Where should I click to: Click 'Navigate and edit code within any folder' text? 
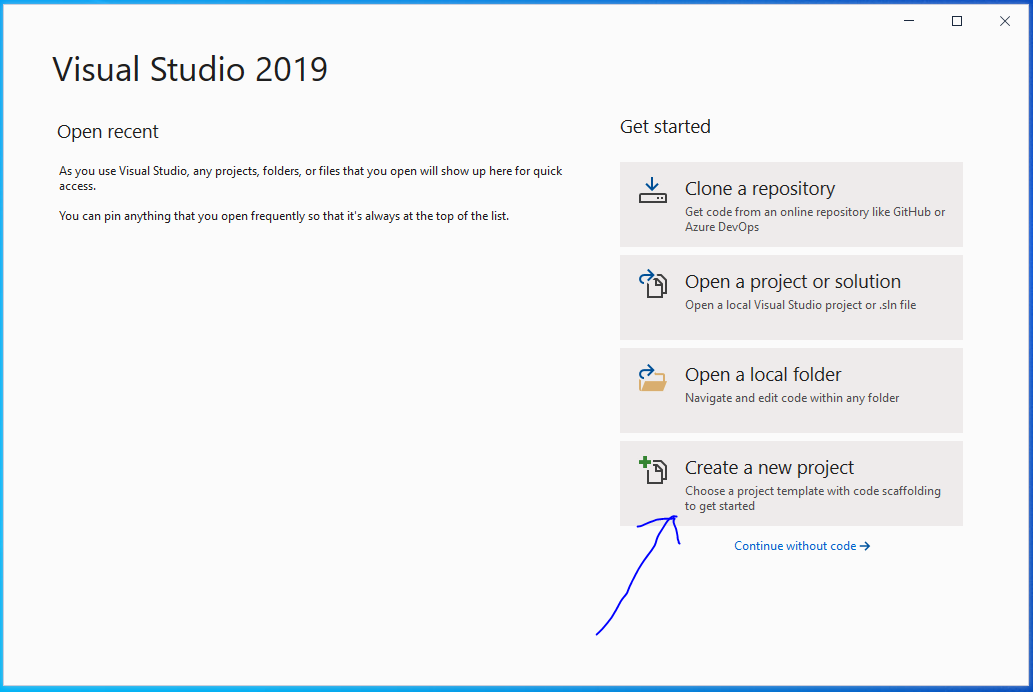pyautogui.click(x=792, y=398)
